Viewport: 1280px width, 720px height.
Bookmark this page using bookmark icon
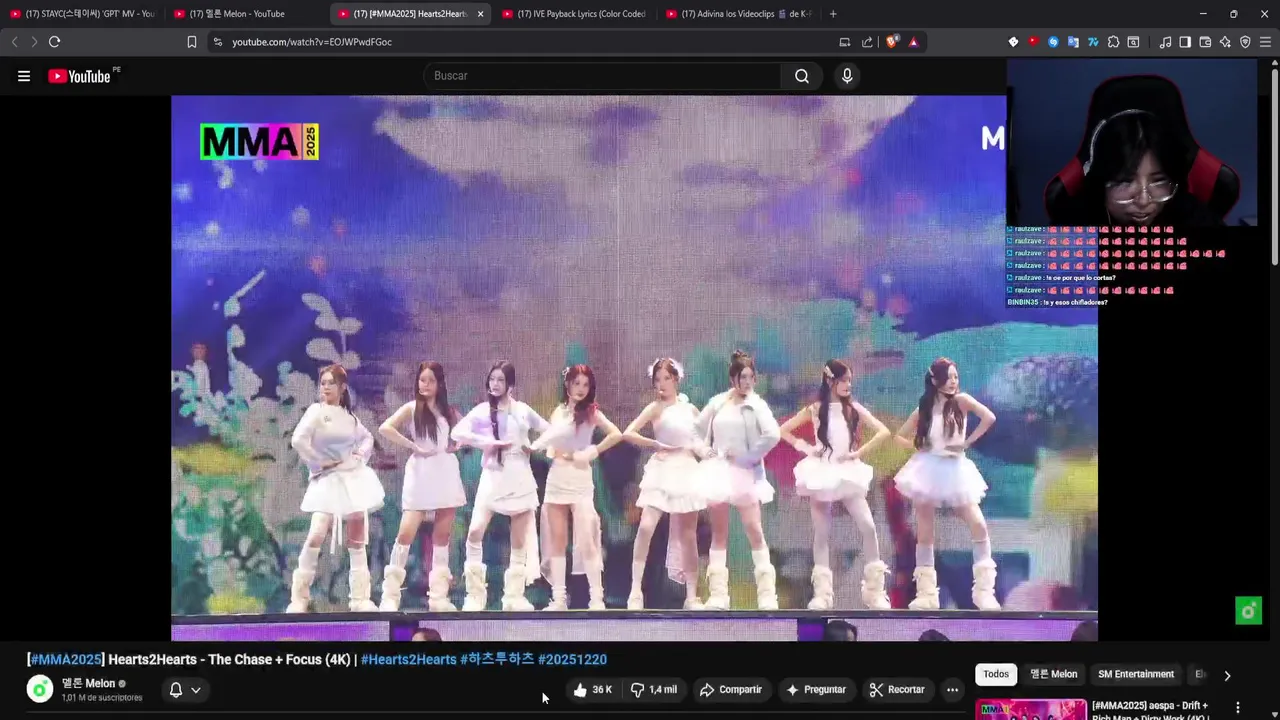pyautogui.click(x=192, y=42)
